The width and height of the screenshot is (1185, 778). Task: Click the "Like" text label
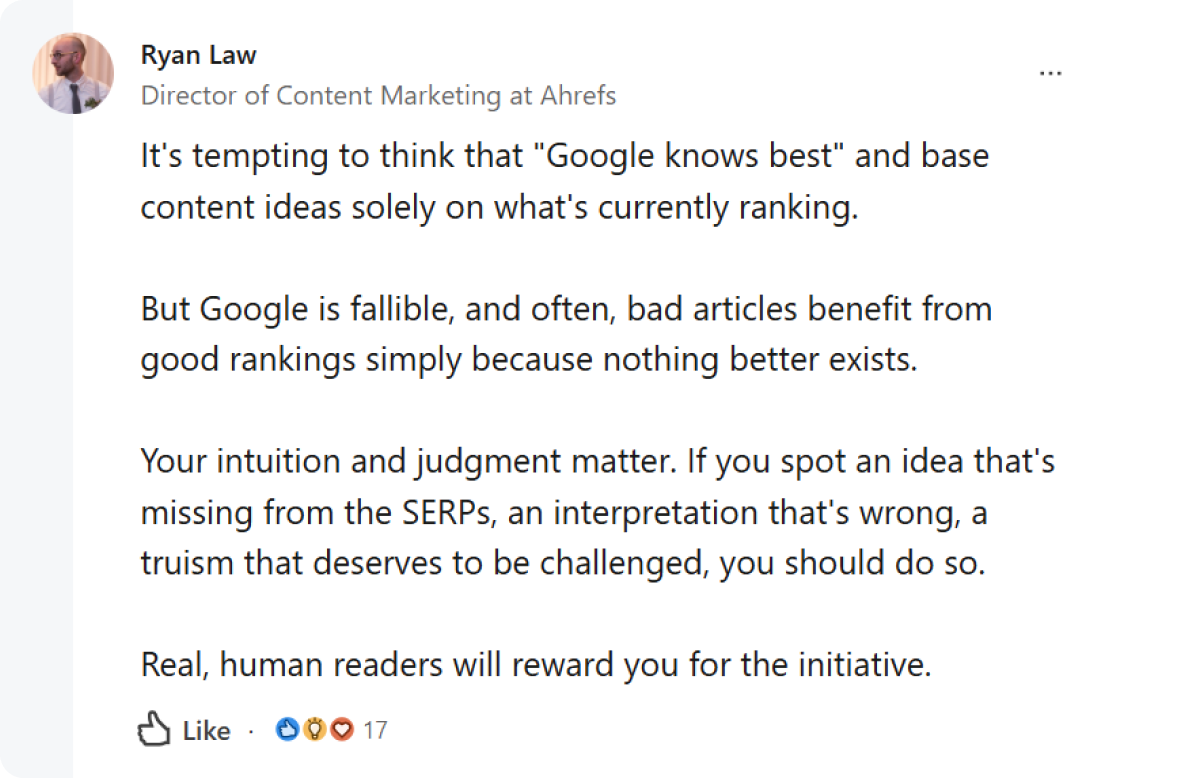207,731
